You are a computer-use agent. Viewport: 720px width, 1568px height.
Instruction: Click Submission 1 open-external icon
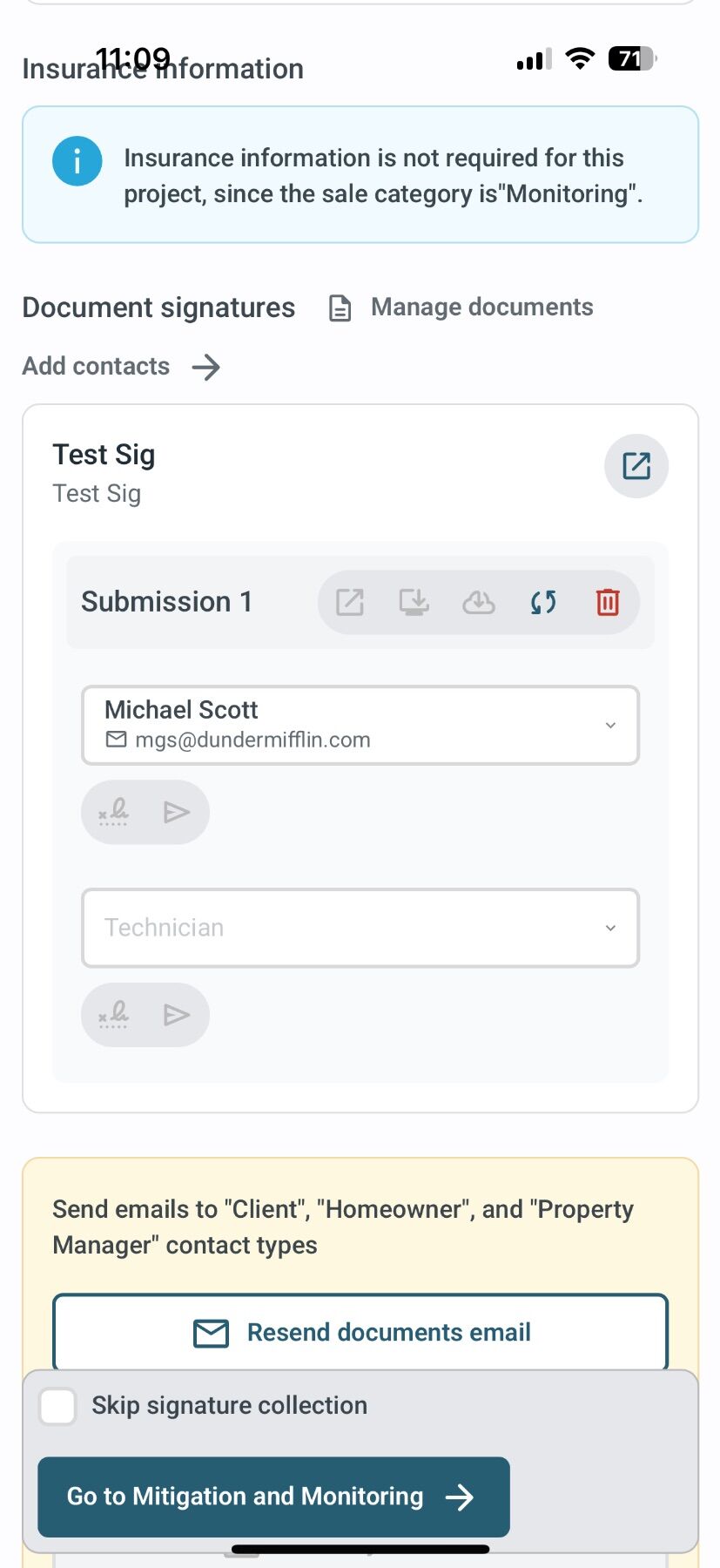pyautogui.click(x=350, y=602)
